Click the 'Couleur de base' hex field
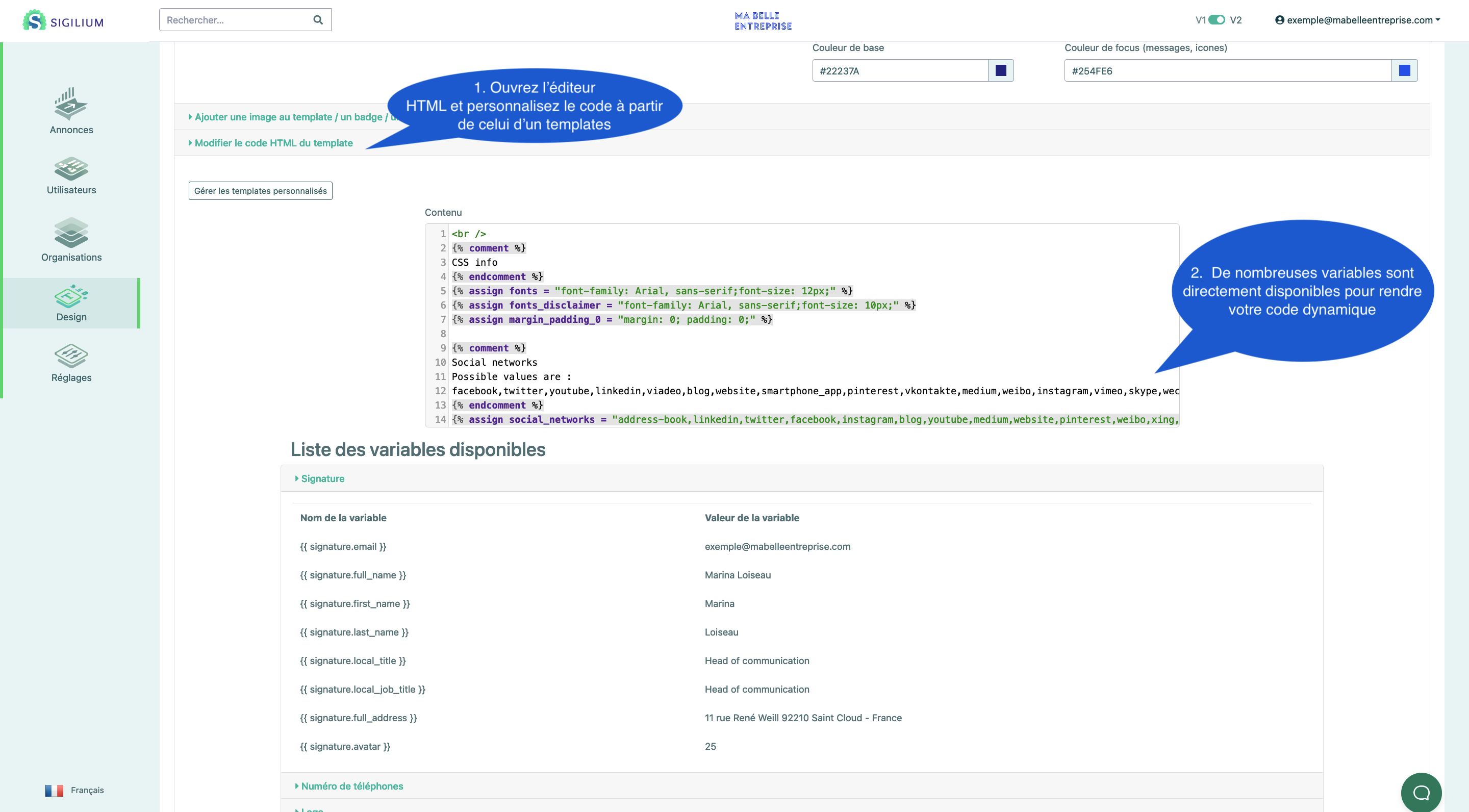The height and width of the screenshot is (812, 1469). click(899, 71)
